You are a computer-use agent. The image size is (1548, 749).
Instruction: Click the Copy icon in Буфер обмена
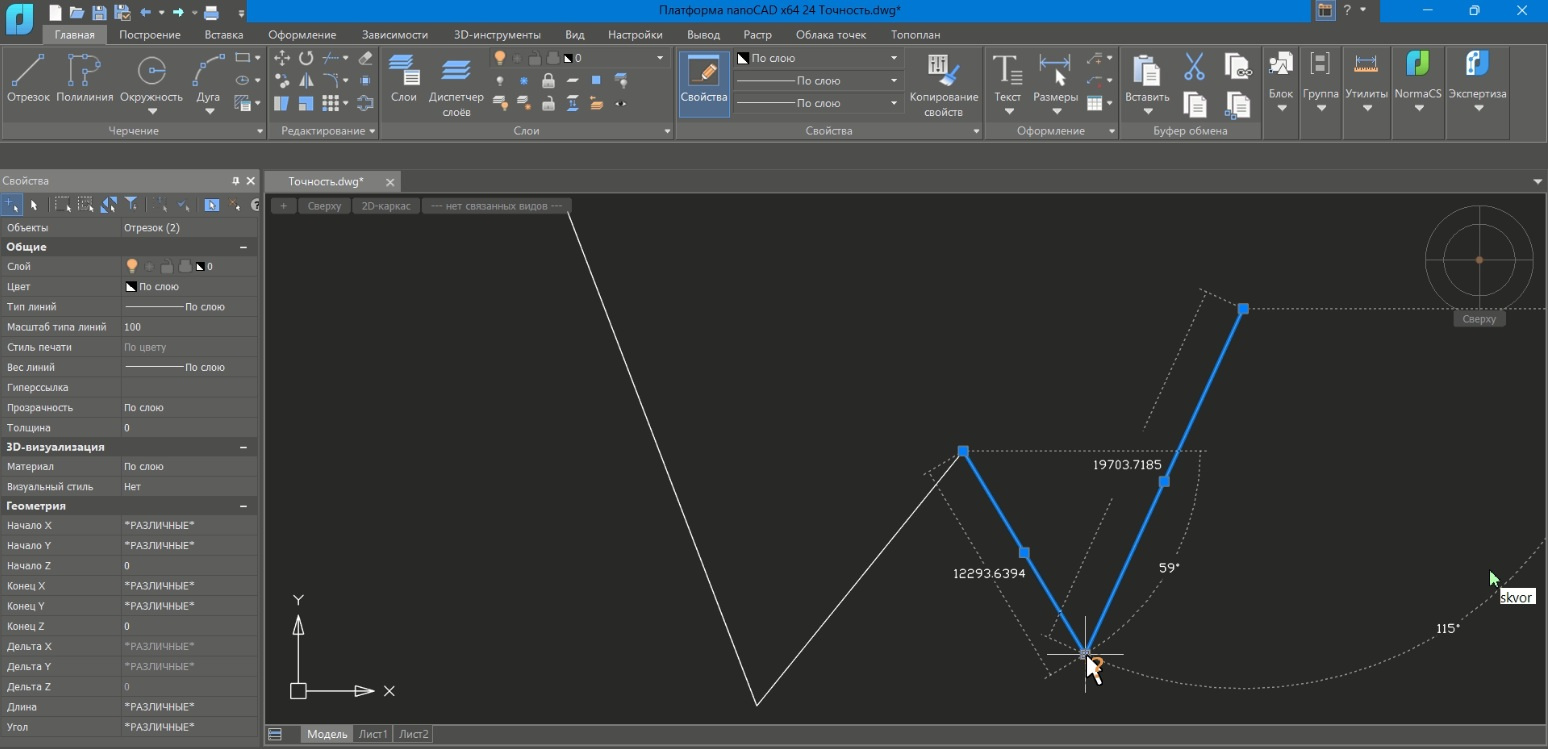1194,103
